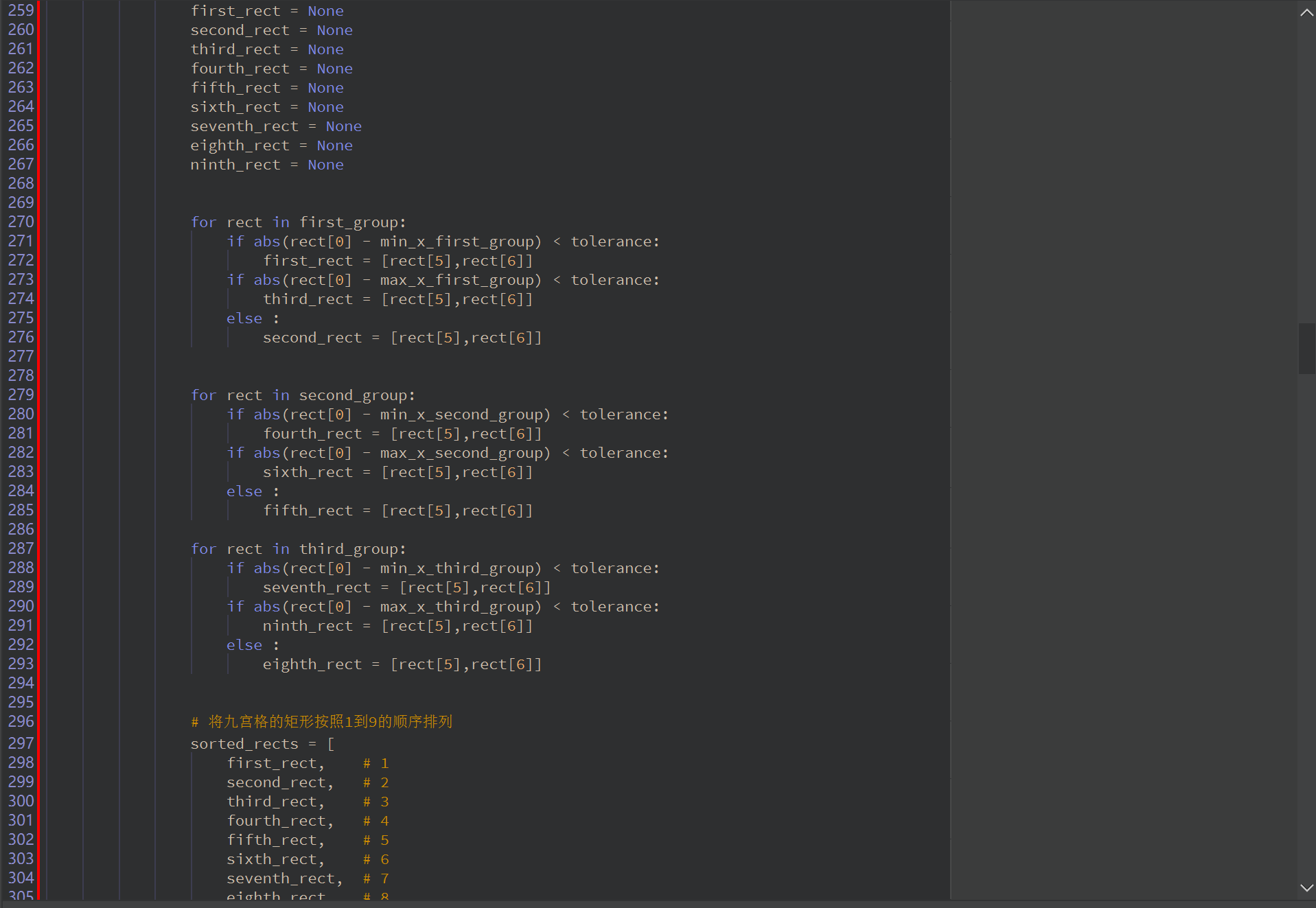1316x908 pixels.
Task: Click the scroll up arrow at top
Action: (1306, 12)
